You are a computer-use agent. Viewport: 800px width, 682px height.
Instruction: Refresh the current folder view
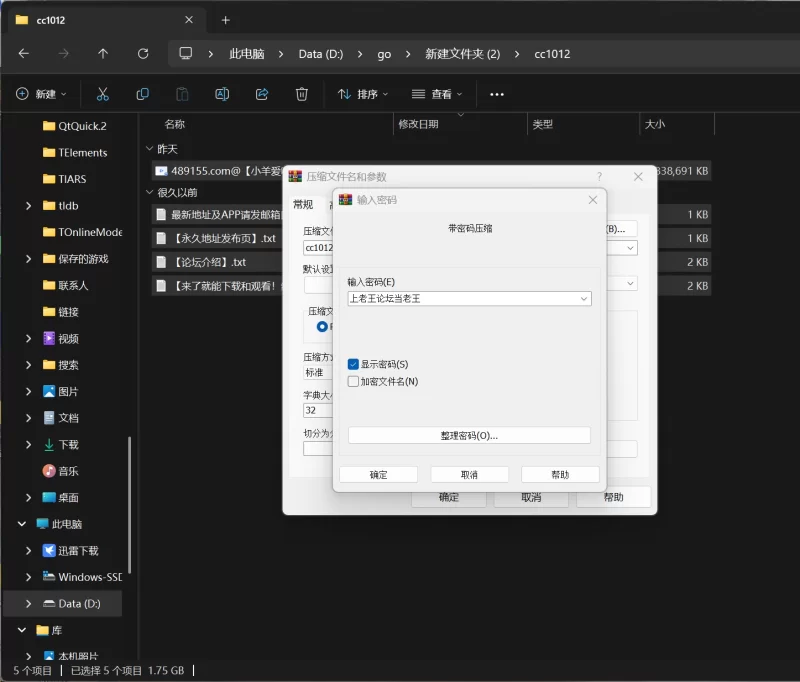point(143,54)
